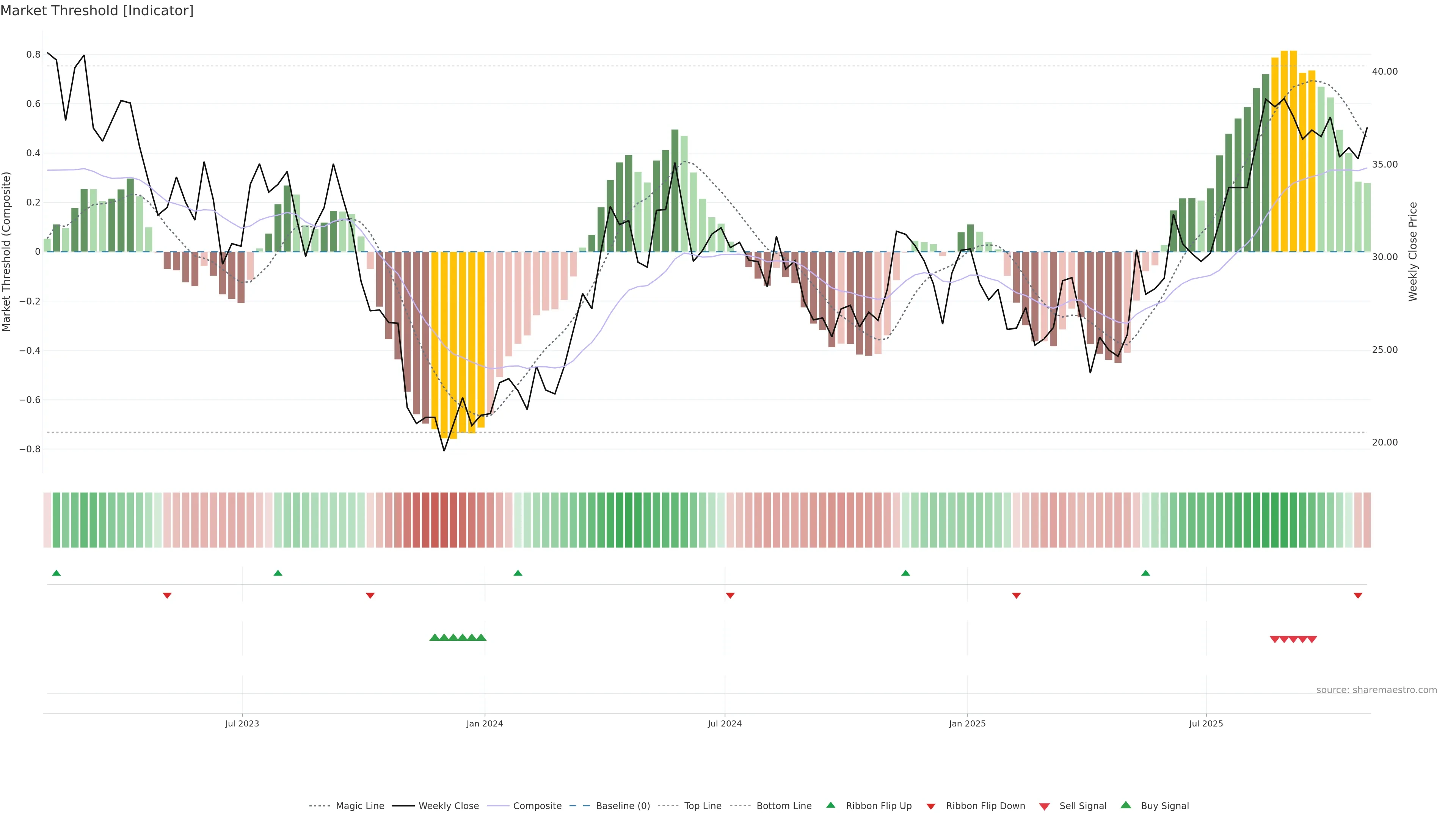
Task: Click Ribbon Flip Down legend icon
Action: pos(931,806)
